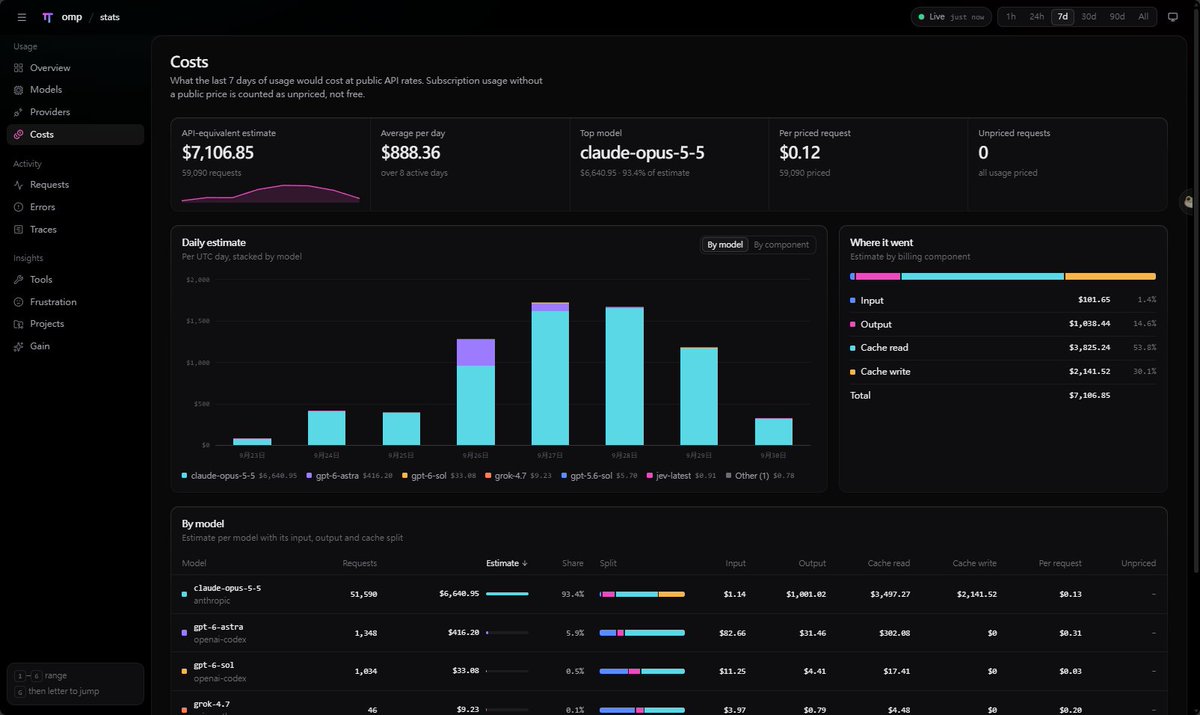The width and height of the screenshot is (1200, 715).
Task: Click the gpt-6-astra row model name
Action: [x=218, y=627]
